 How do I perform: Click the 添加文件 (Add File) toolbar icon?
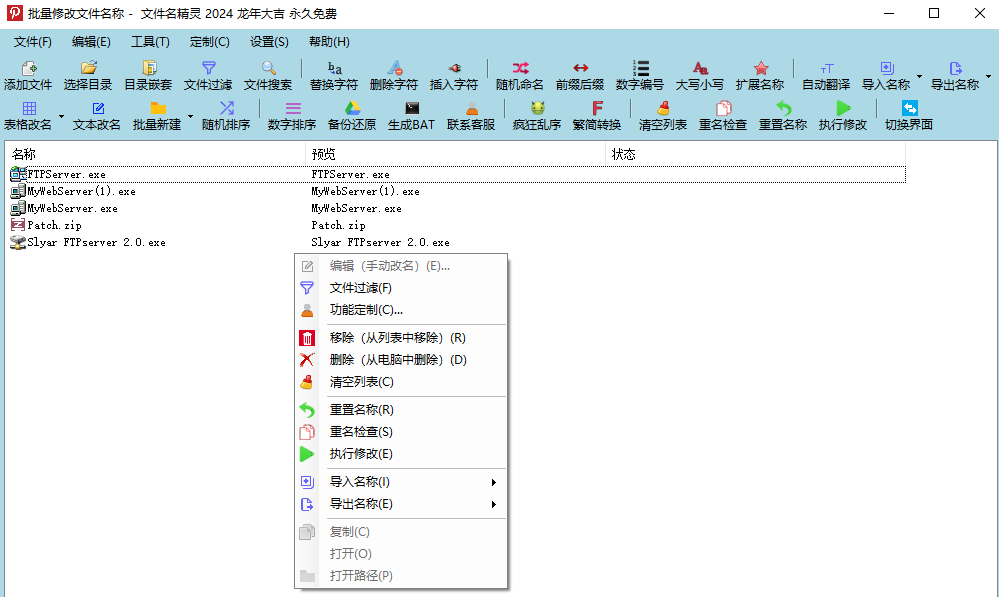point(28,69)
